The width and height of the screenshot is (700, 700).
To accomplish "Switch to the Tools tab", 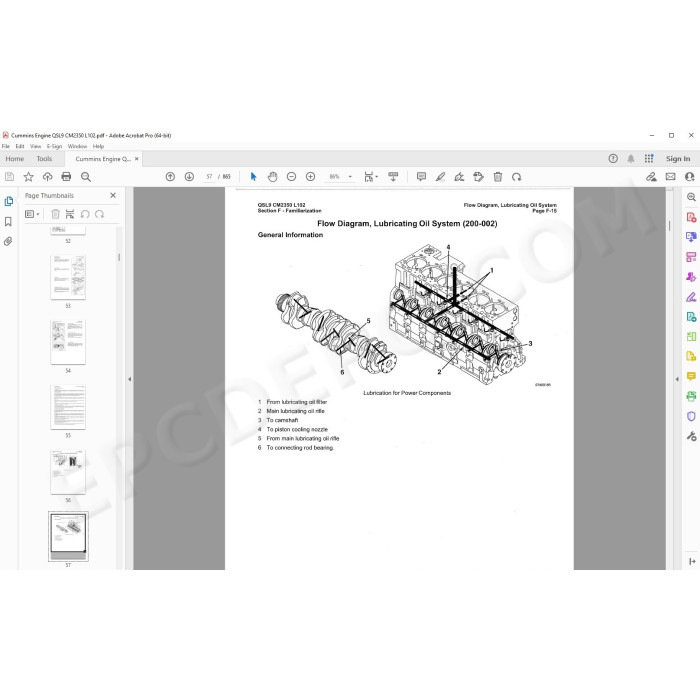I will click(x=44, y=159).
